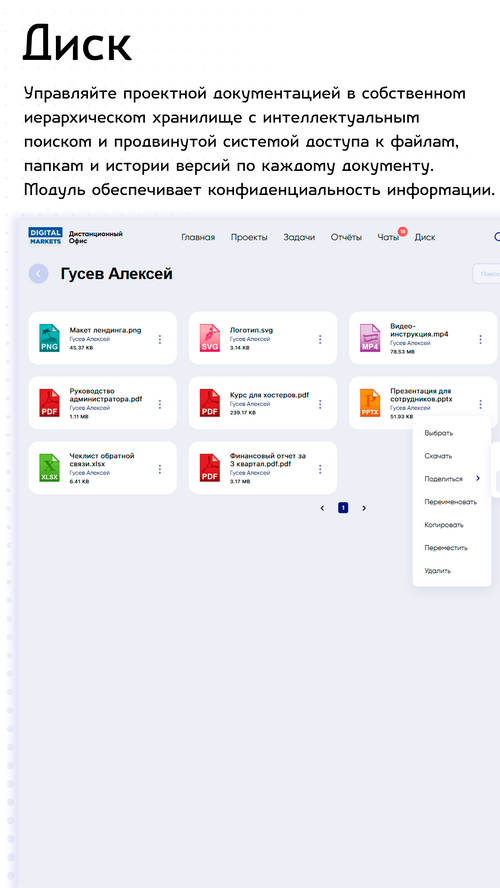
Task: Click the file name Логотип.svg
Action: pos(251,330)
